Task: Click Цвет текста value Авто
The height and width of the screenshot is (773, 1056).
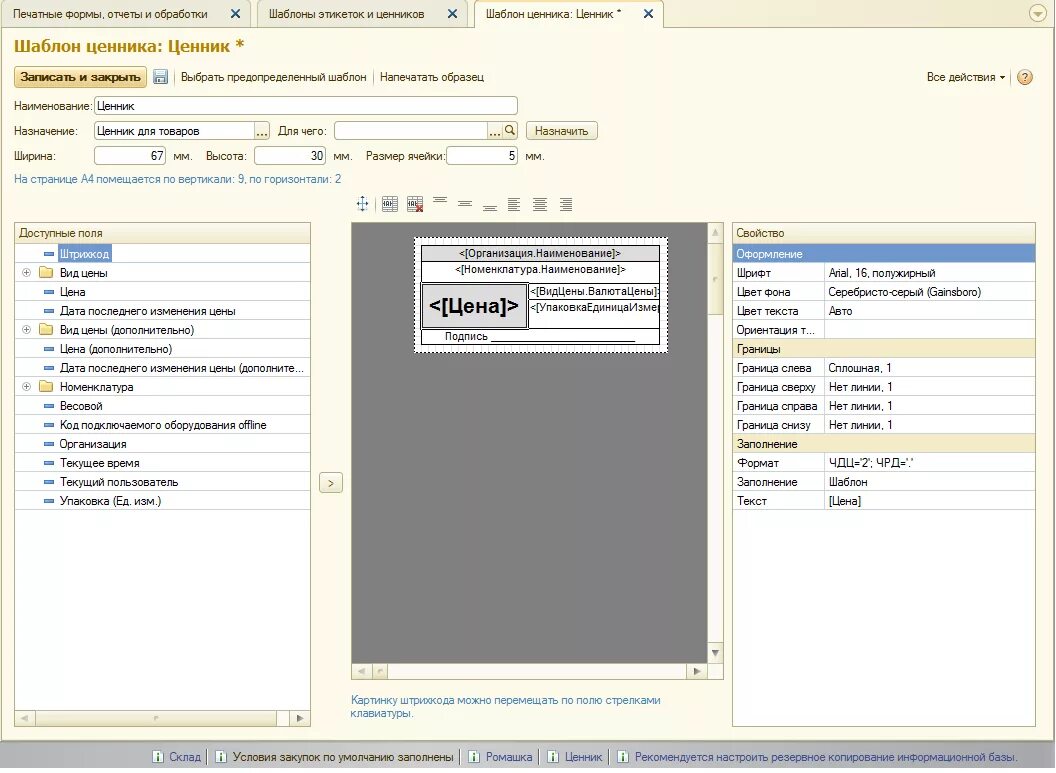Action: coord(930,311)
